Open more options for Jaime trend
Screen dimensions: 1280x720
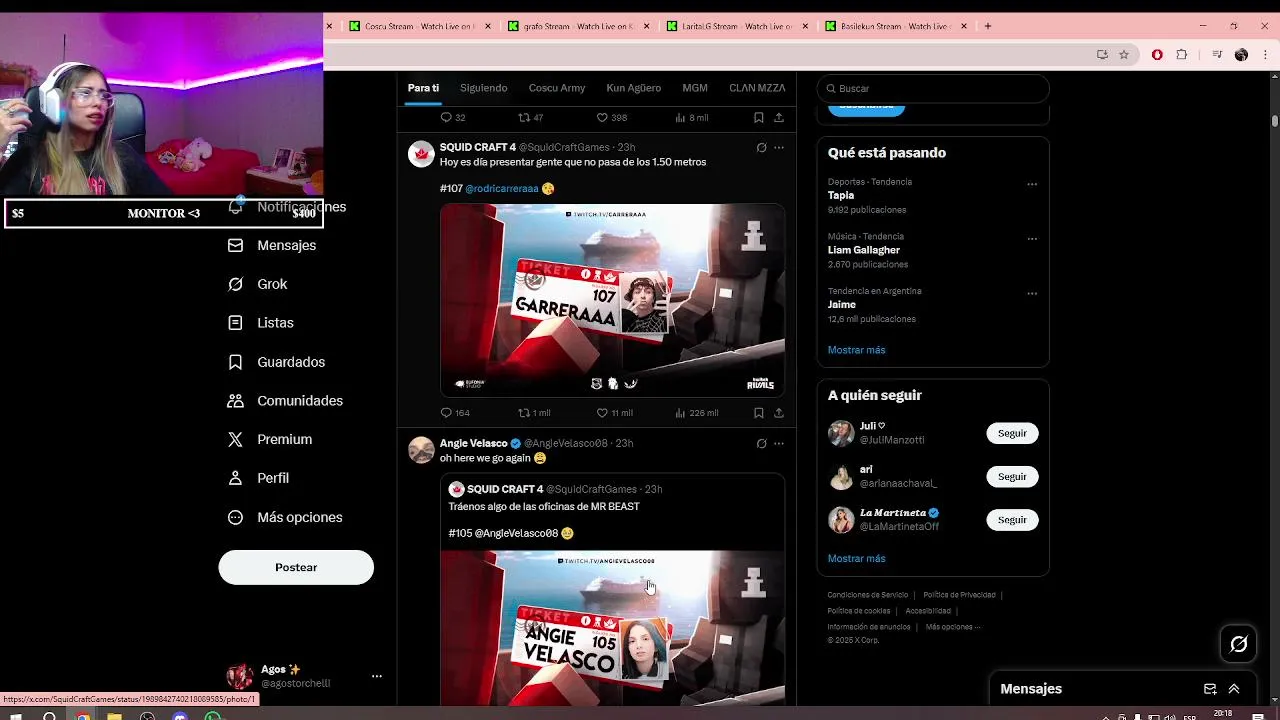(1032, 294)
